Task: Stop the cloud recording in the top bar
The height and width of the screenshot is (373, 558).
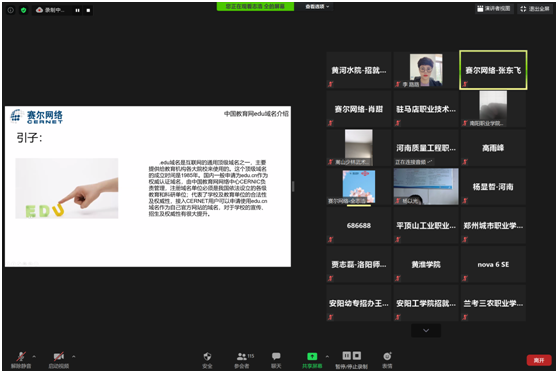Action: pos(88,10)
